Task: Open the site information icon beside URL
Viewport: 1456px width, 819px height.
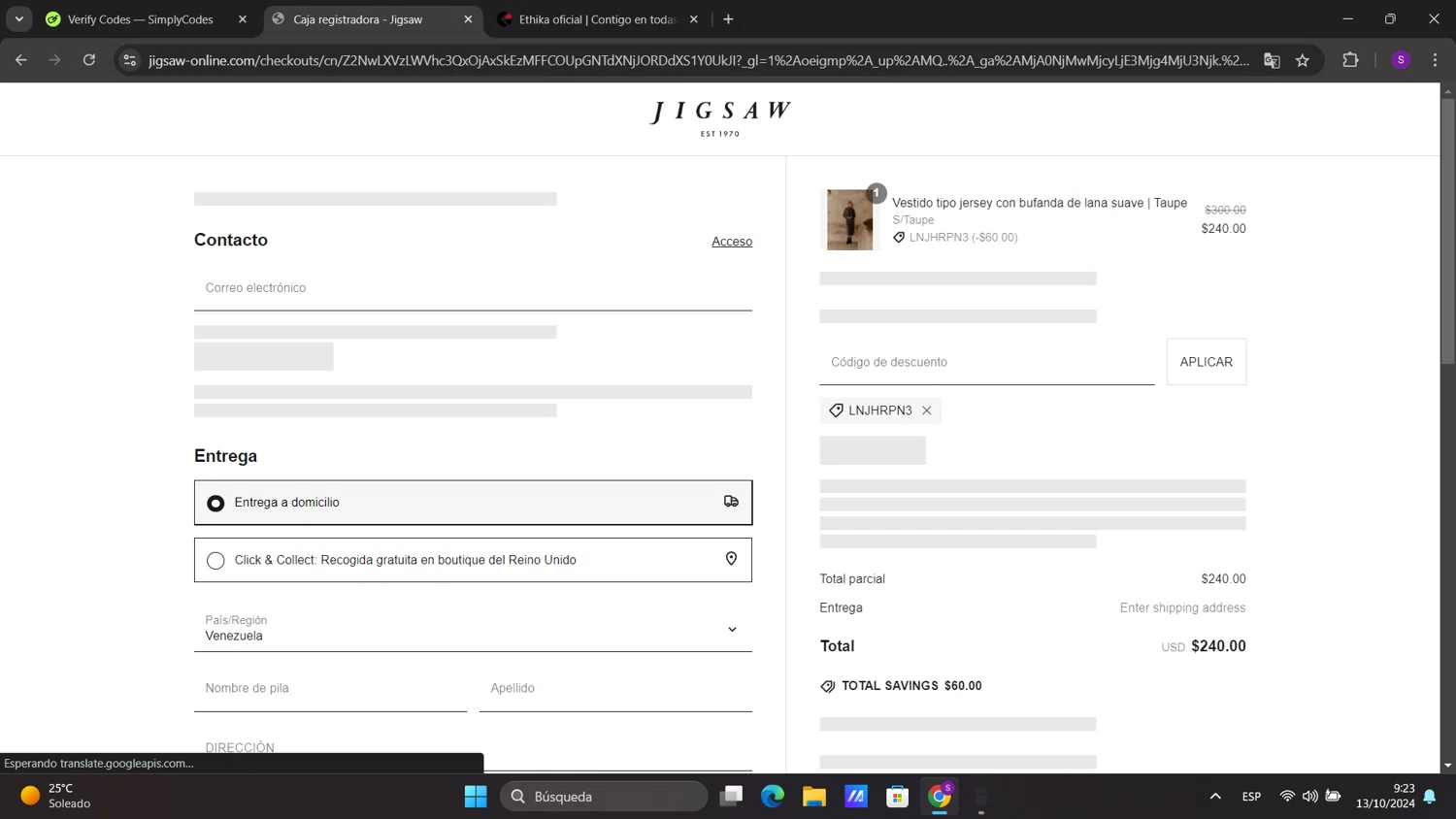Action: [x=130, y=60]
